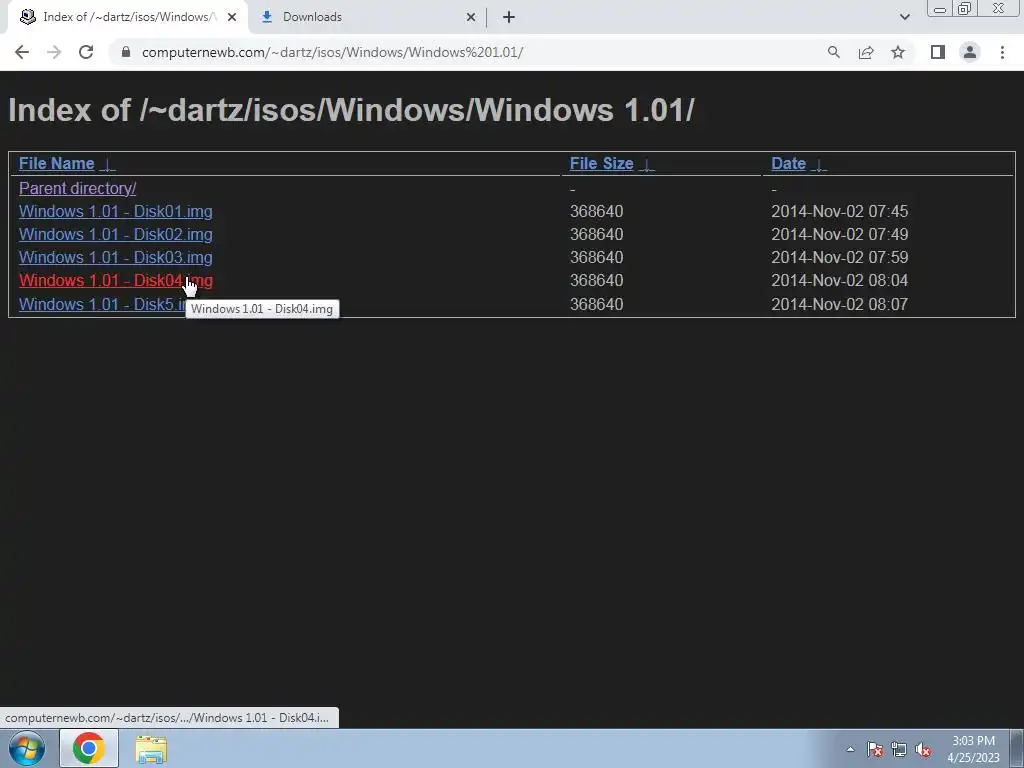Click the 368640 size for Disk01
Image resolution: width=1024 pixels, height=768 pixels.
click(x=596, y=212)
